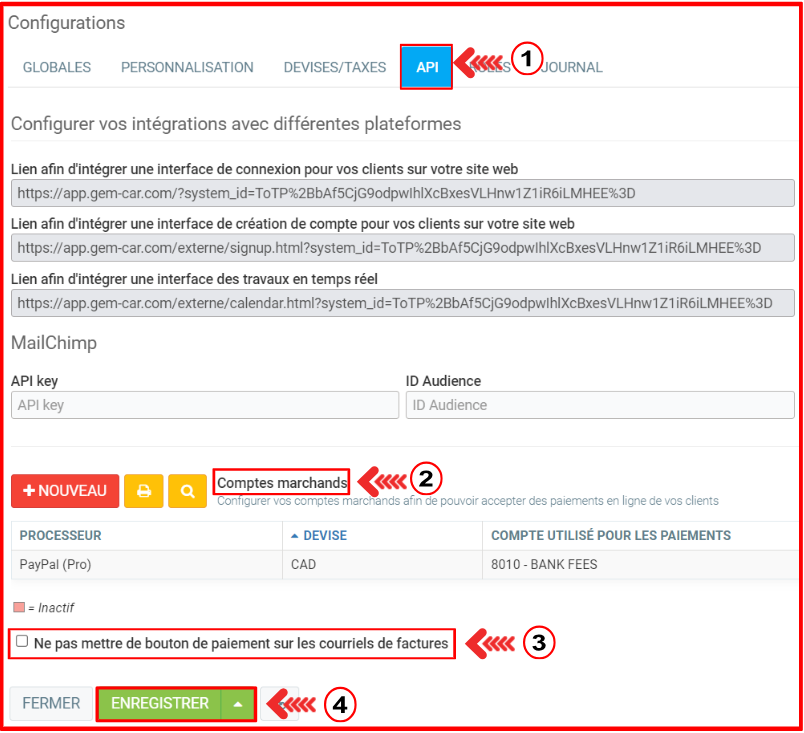The width and height of the screenshot is (804, 733).
Task: Add a merchant account with NOUVEAU
Action: [x=65, y=491]
